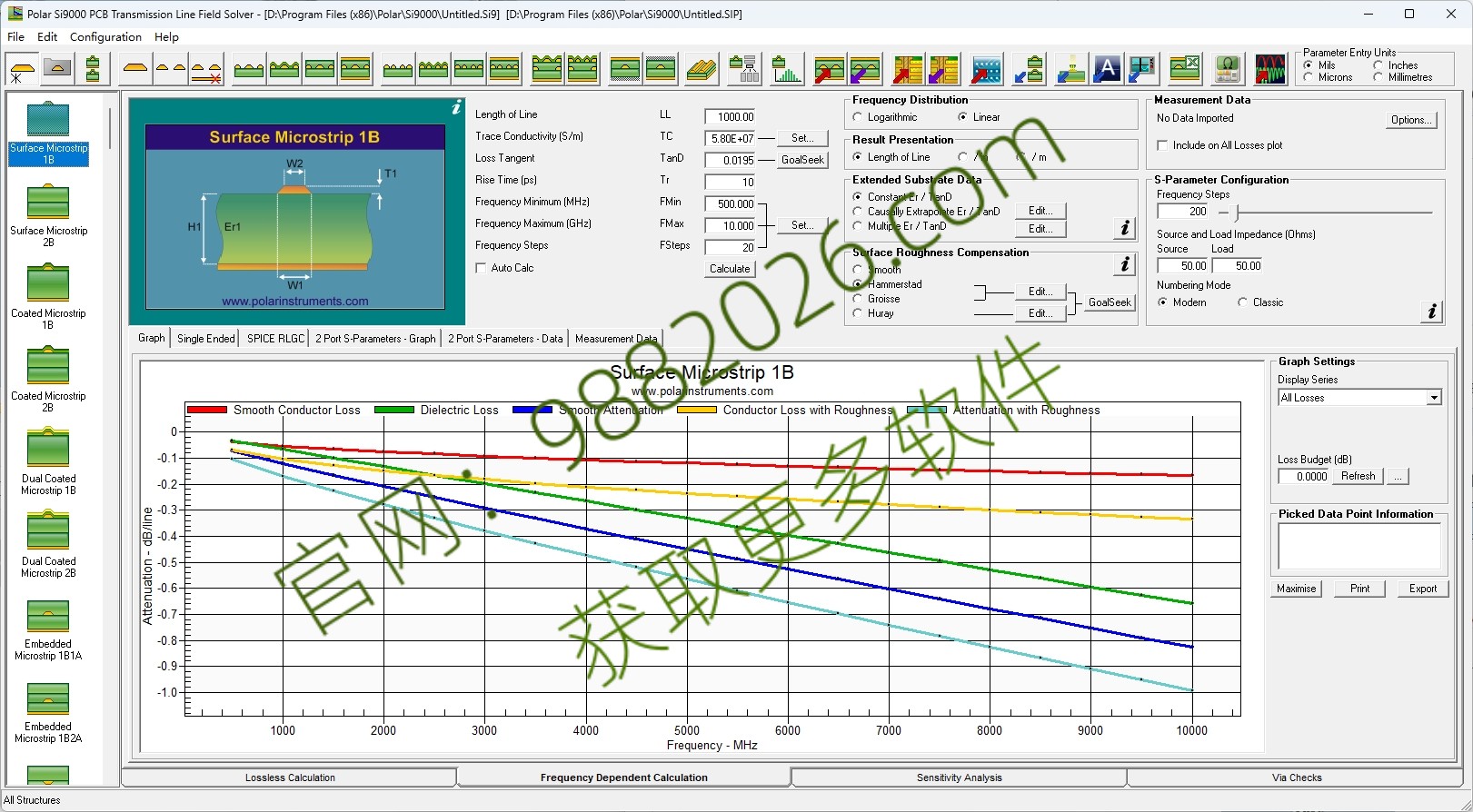This screenshot has width=1473, height=812.
Task: Open the Help menu
Action: 166,37
